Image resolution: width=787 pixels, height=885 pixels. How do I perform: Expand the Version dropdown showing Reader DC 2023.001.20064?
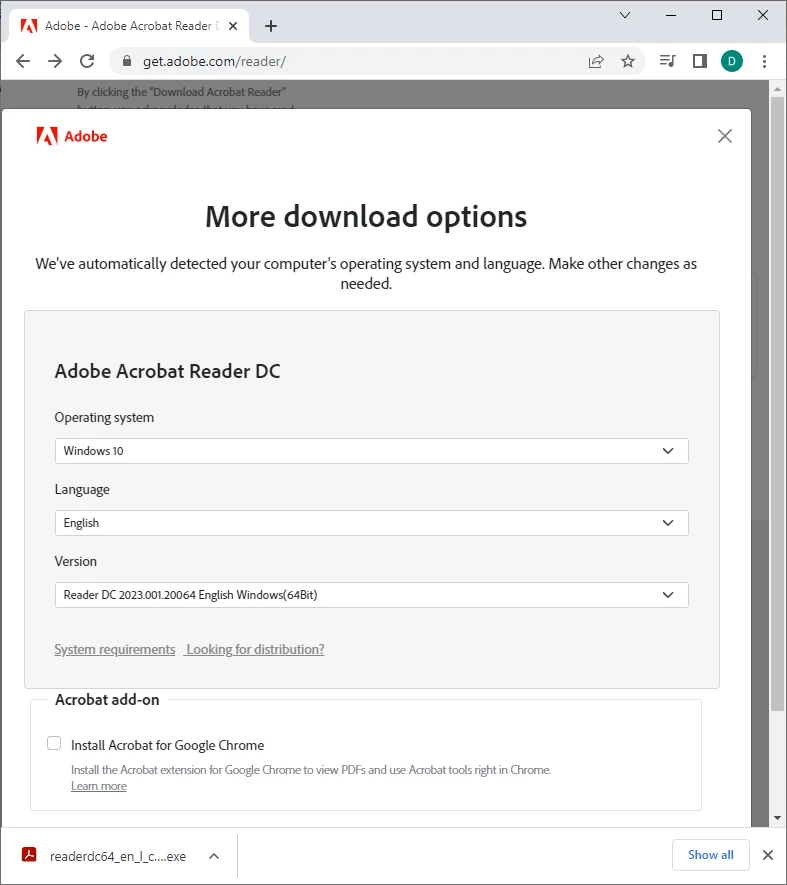point(371,595)
